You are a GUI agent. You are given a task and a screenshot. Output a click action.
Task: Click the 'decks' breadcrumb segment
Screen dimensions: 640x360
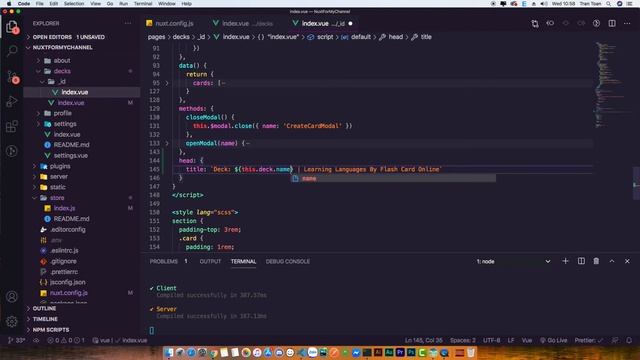[181, 37]
